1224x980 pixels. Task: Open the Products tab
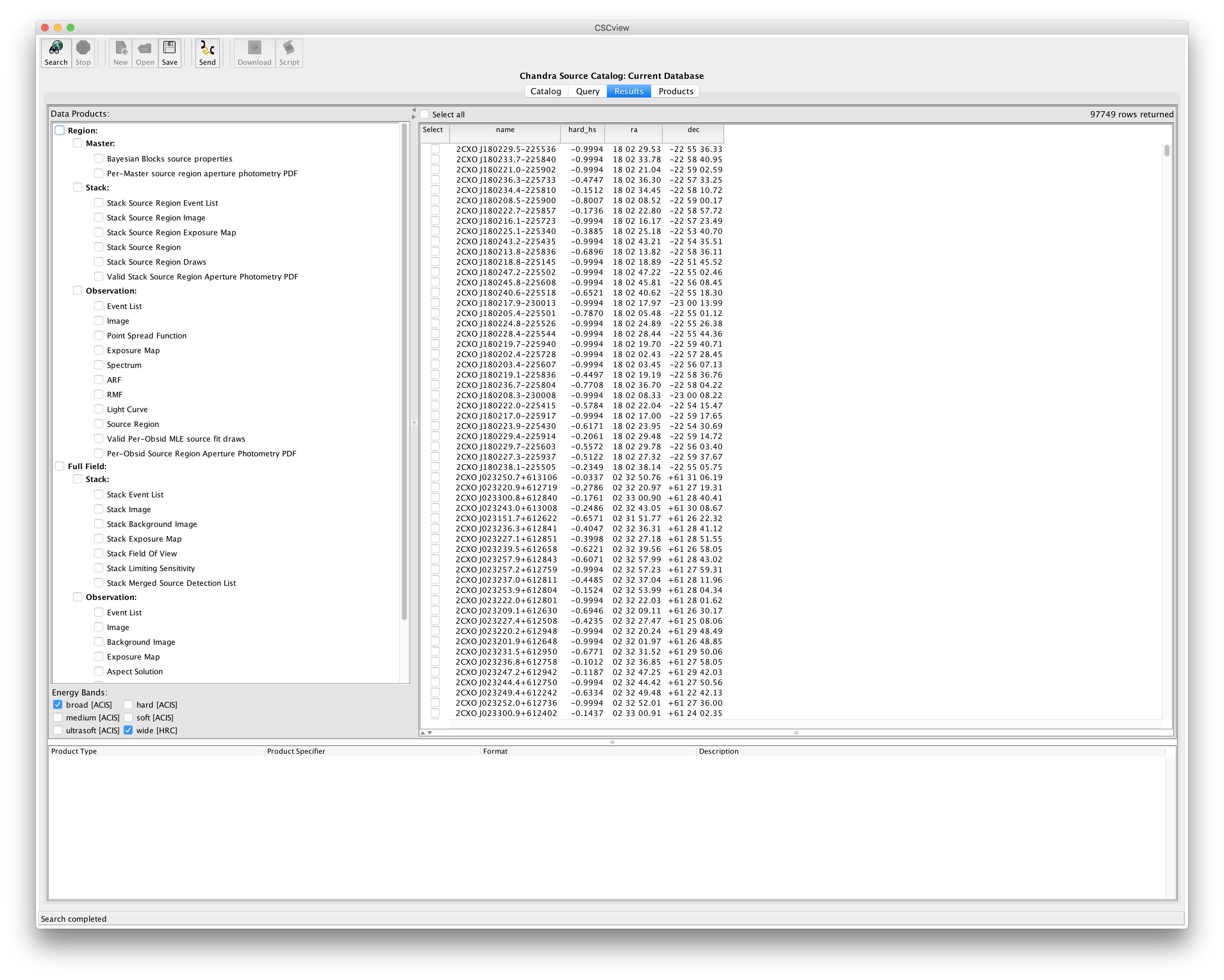[x=675, y=91]
